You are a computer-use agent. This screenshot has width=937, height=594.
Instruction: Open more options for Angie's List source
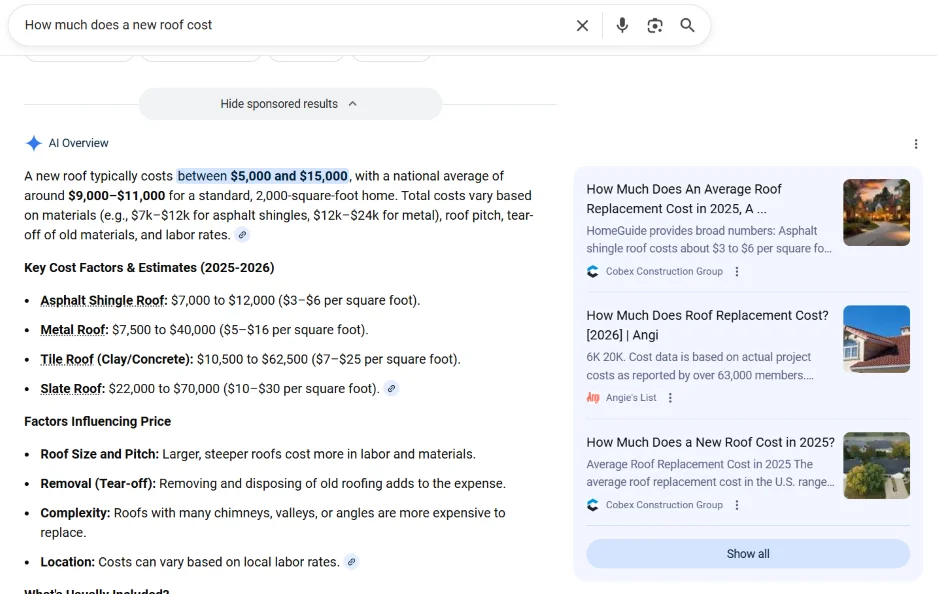pos(670,398)
